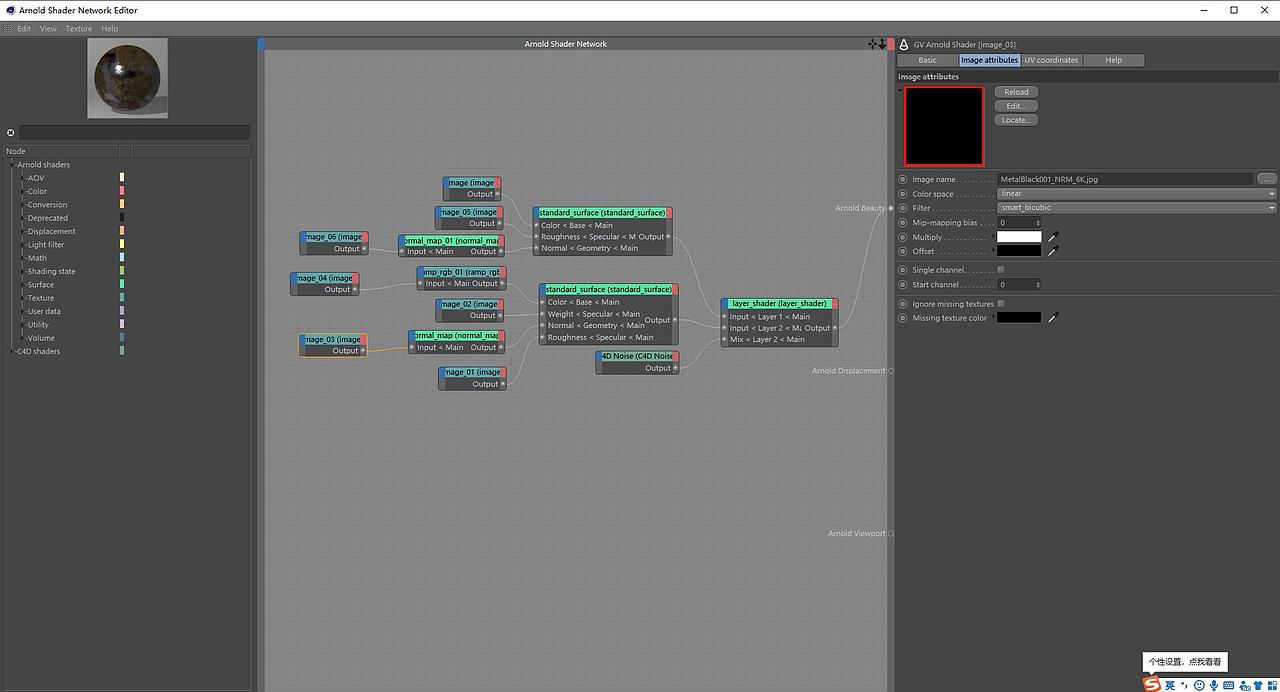1280x692 pixels.
Task: Toggle Mip-mapping bias parameter radio
Action: [x=903, y=223]
